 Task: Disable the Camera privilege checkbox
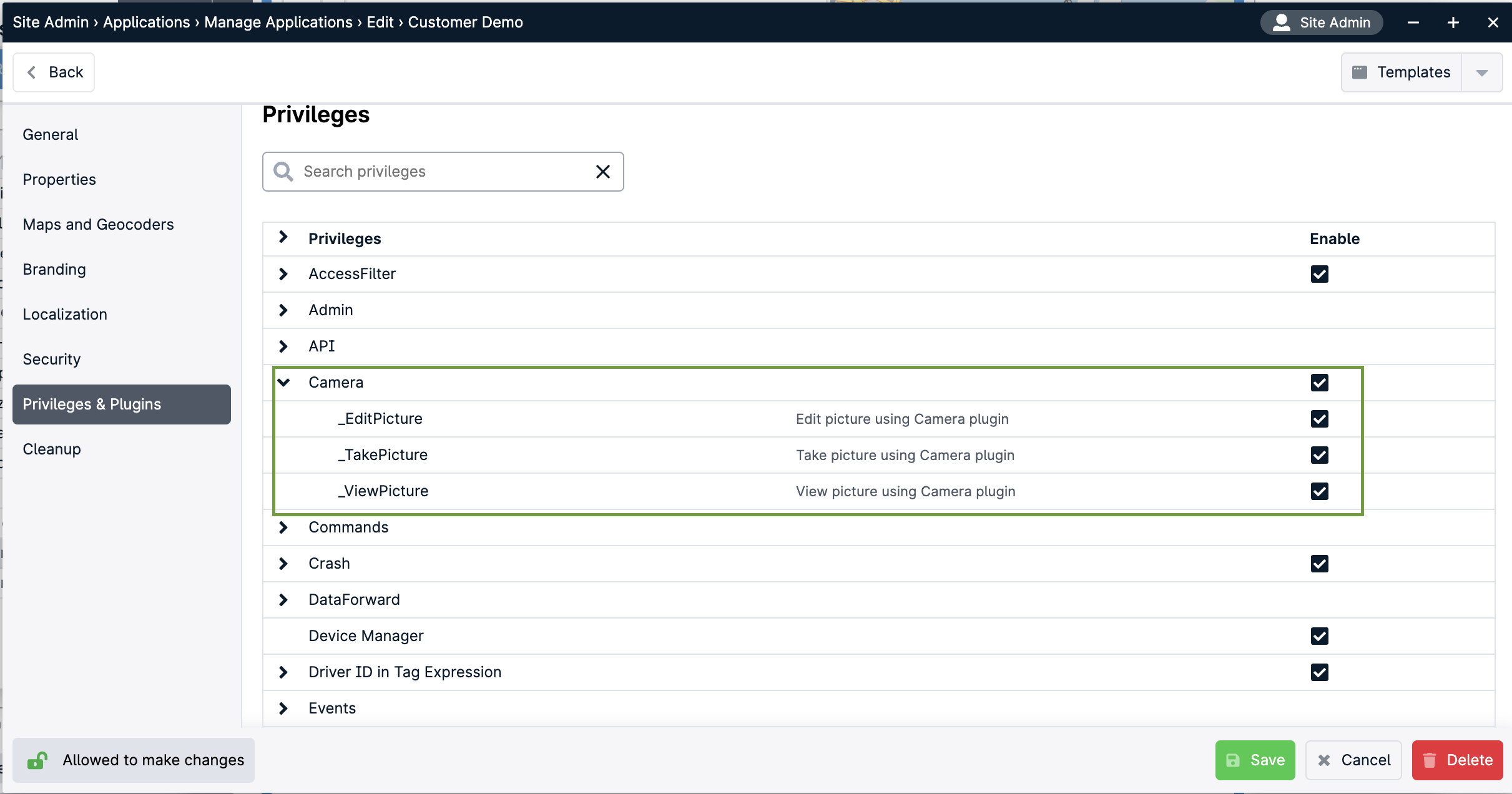click(x=1320, y=383)
